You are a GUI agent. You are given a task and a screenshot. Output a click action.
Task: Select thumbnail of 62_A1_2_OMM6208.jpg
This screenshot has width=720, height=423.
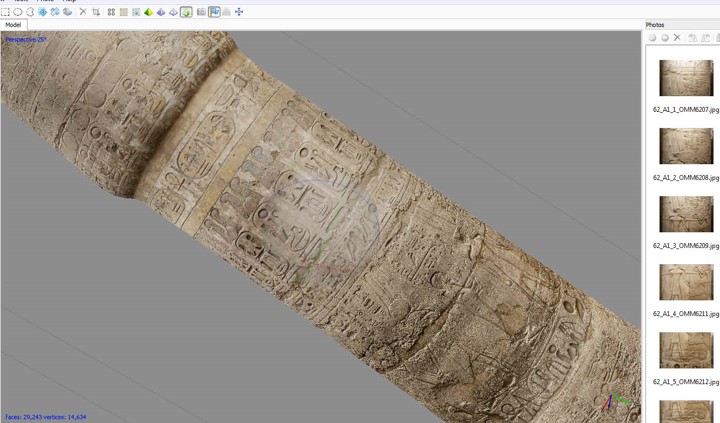pos(686,146)
